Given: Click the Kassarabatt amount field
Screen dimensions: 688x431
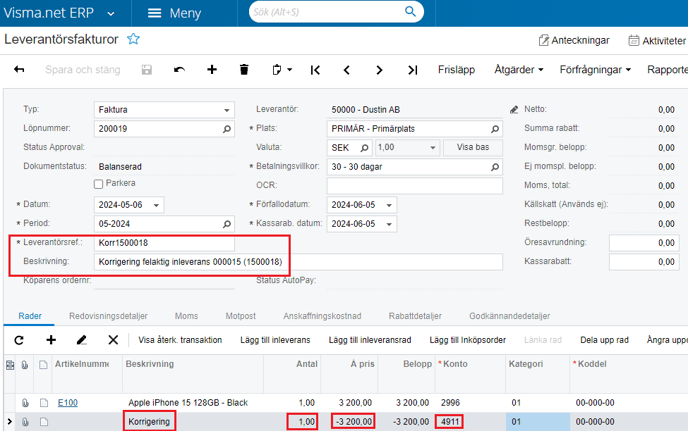Looking at the screenshot, I should pyautogui.click(x=644, y=262).
